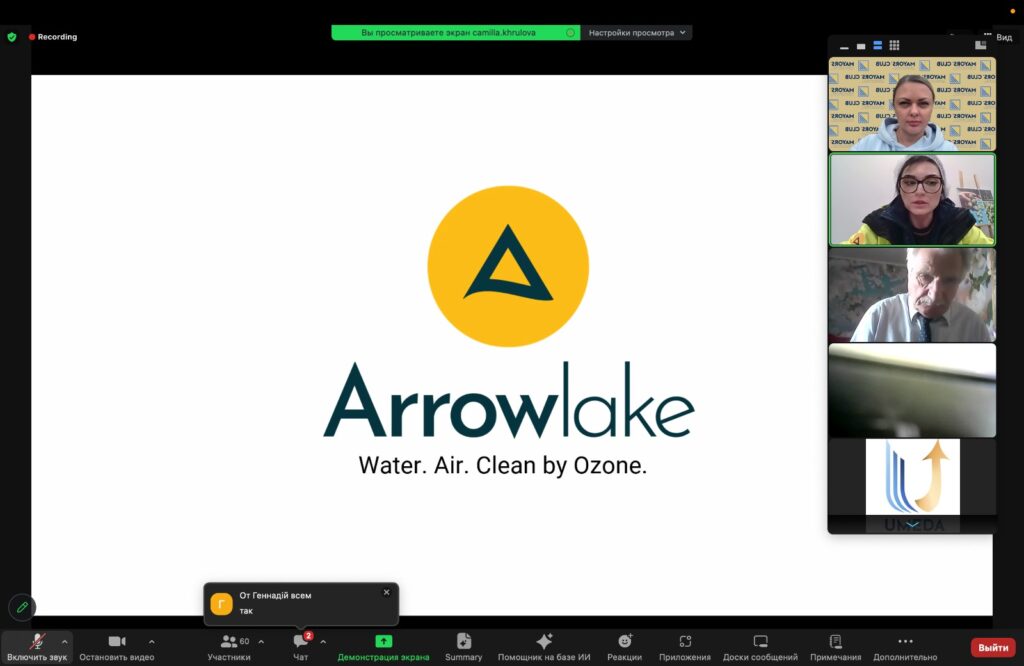This screenshot has height=666, width=1024.
Task: Open Дополнительно more options
Action: pyautogui.click(x=905, y=647)
